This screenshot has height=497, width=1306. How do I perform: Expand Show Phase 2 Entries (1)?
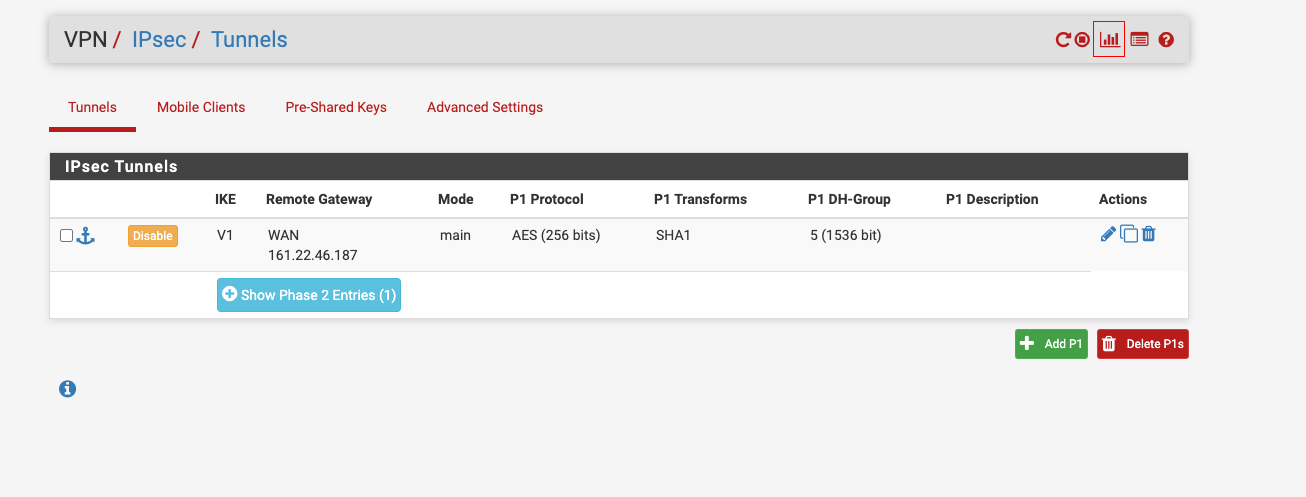309,295
